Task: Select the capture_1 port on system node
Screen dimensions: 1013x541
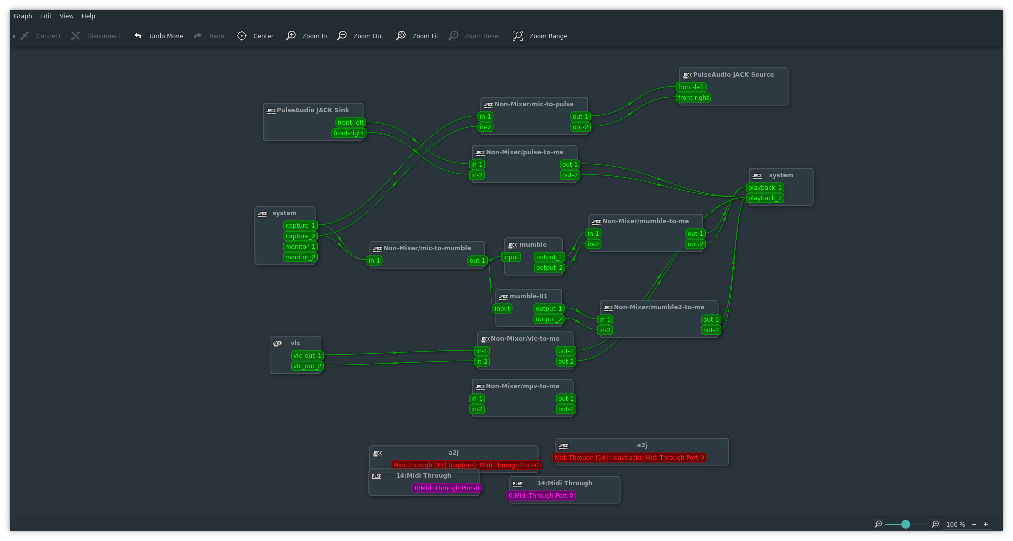Action: click(x=300, y=226)
